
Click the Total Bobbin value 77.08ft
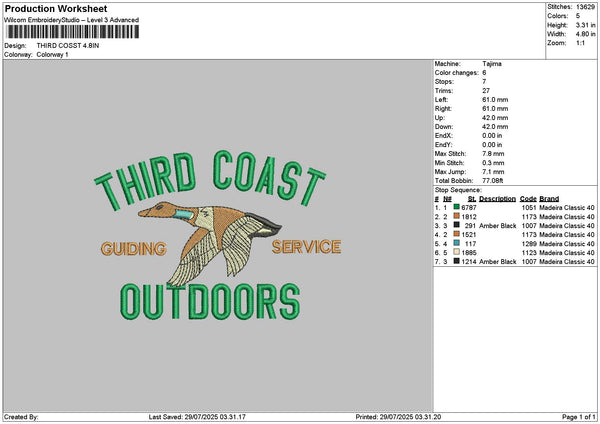click(x=492, y=181)
